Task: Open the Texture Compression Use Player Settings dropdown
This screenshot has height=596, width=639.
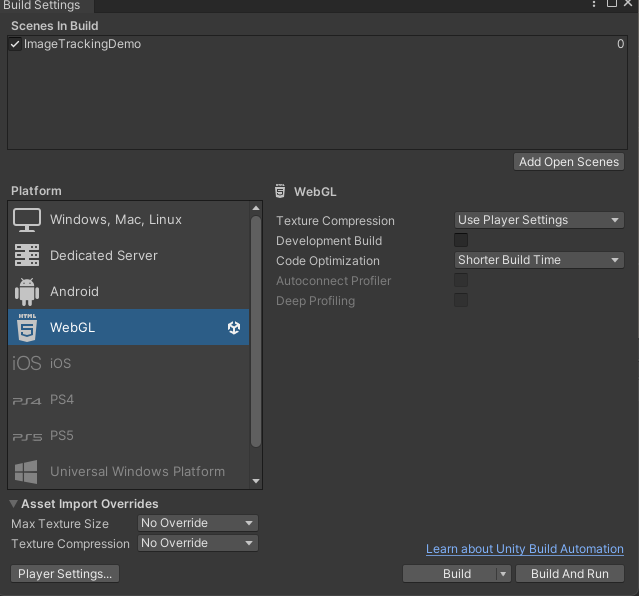Action: click(x=539, y=220)
